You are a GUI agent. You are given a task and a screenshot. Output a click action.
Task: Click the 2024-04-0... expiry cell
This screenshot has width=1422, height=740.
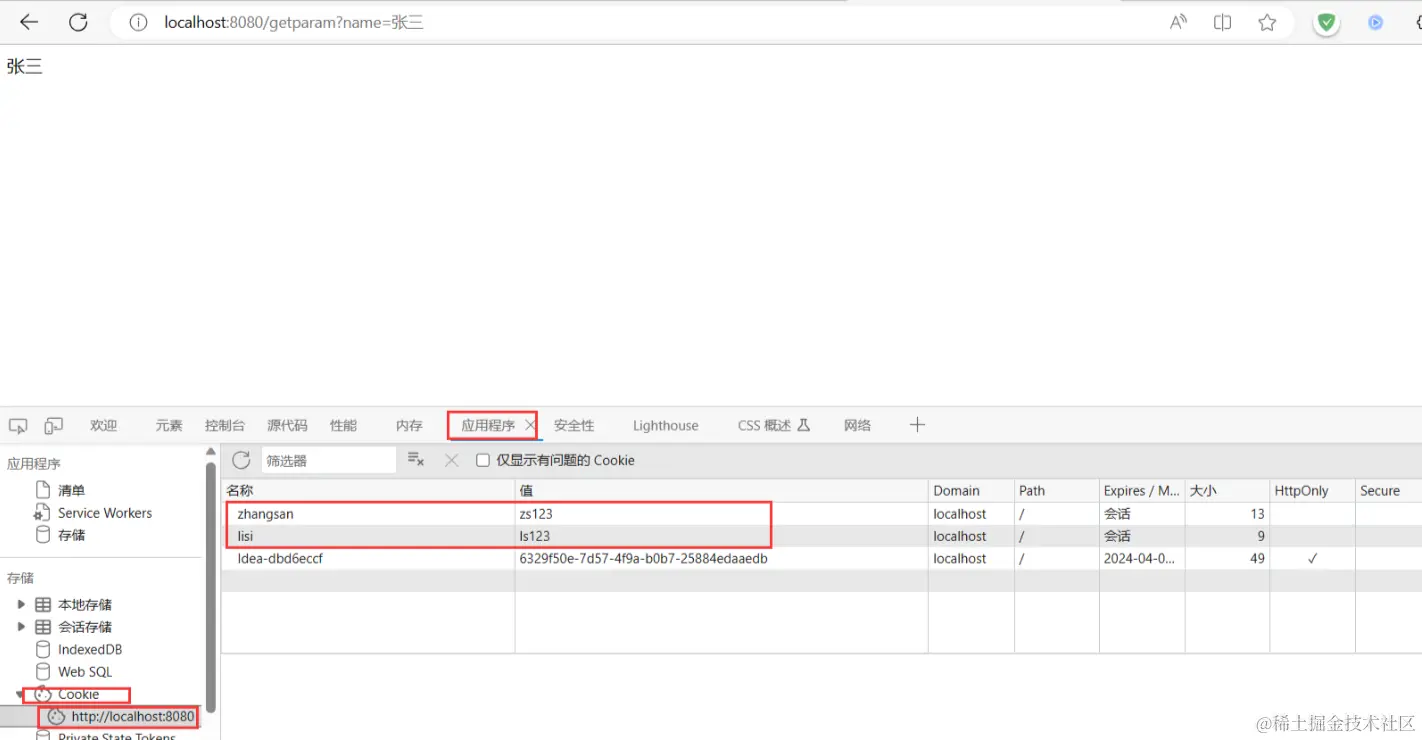[x=1140, y=559]
